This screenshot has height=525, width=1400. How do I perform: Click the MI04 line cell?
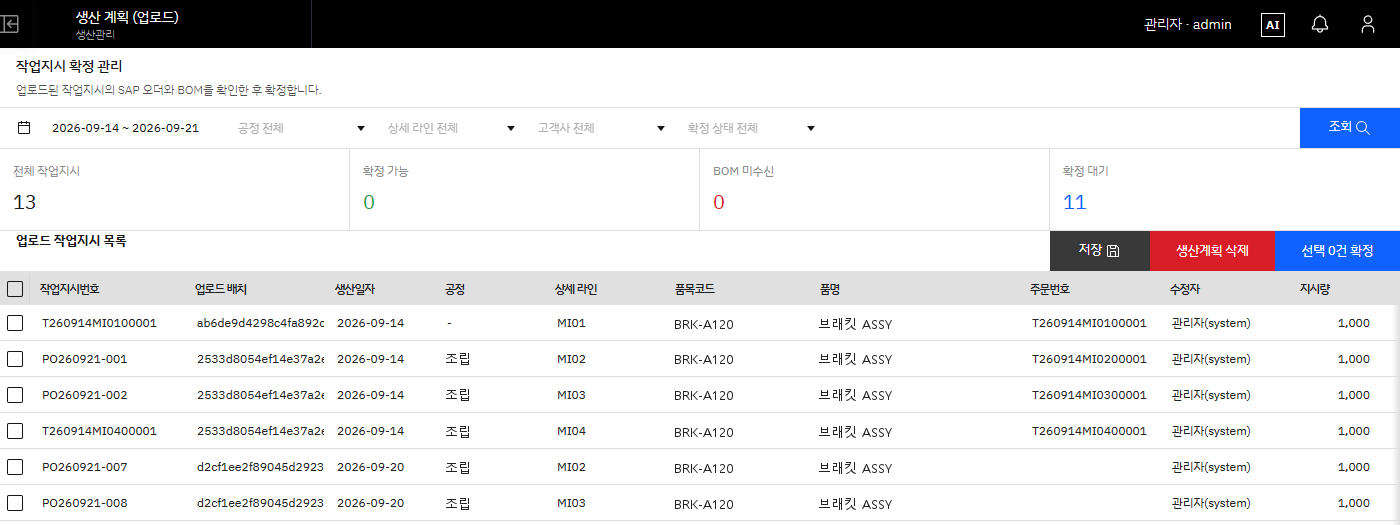pyautogui.click(x=571, y=431)
